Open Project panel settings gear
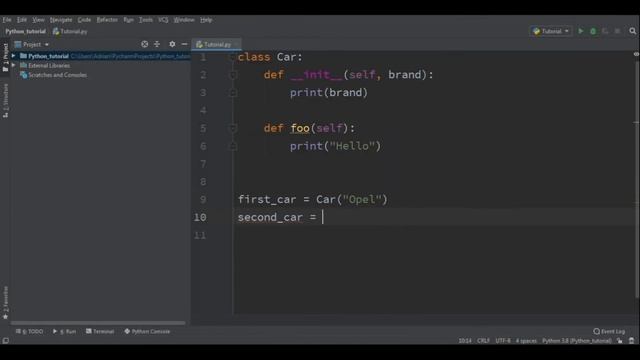This screenshot has height=360, width=640. (x=172, y=44)
